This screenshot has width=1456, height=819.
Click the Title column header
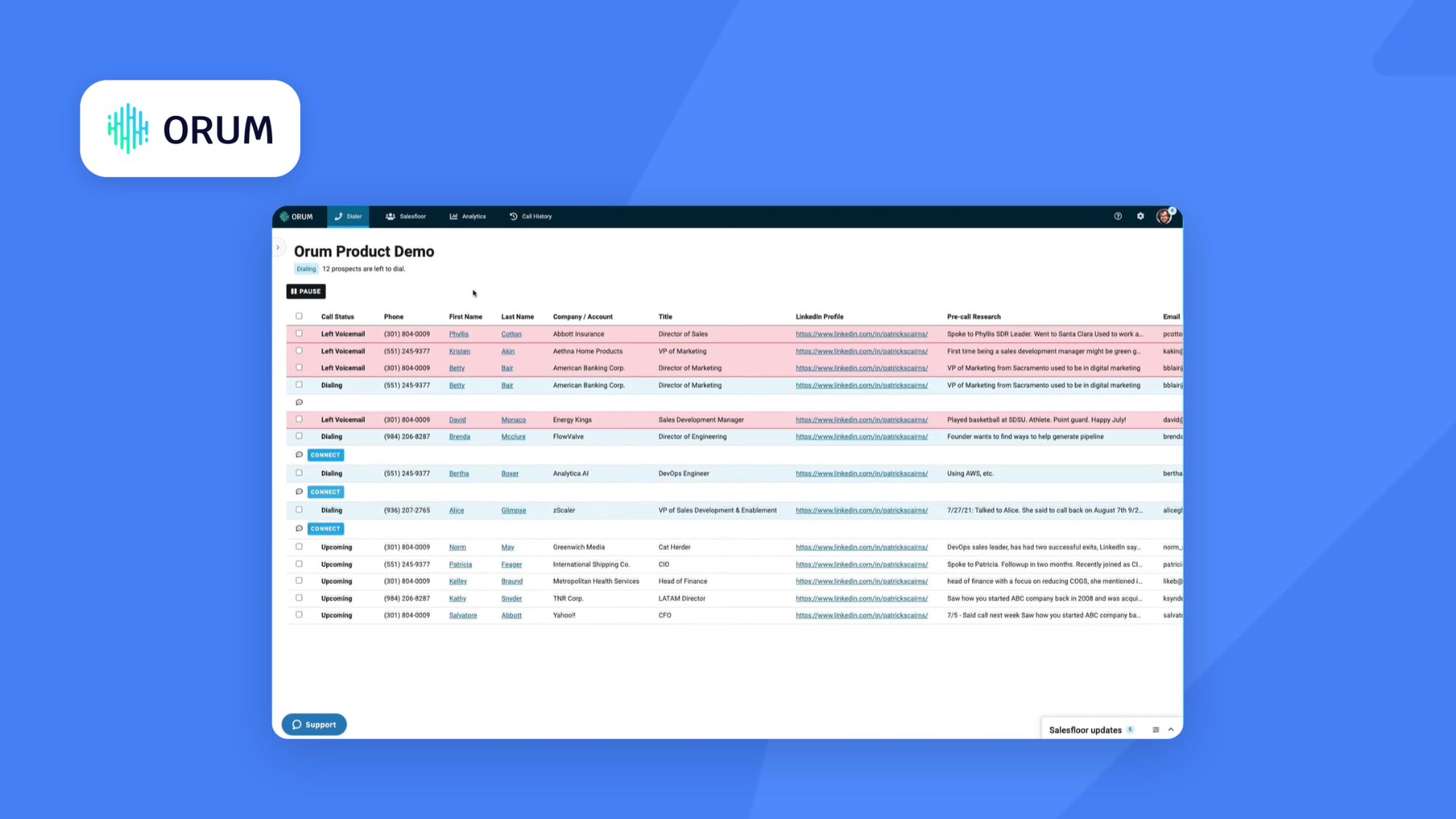(x=665, y=317)
